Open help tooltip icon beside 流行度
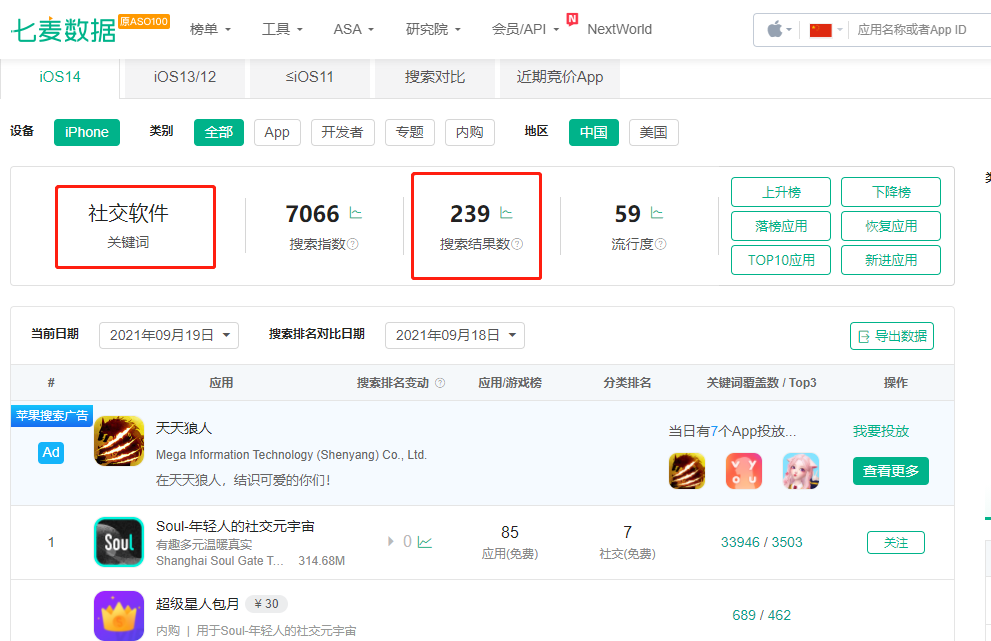 pyautogui.click(x=660, y=244)
